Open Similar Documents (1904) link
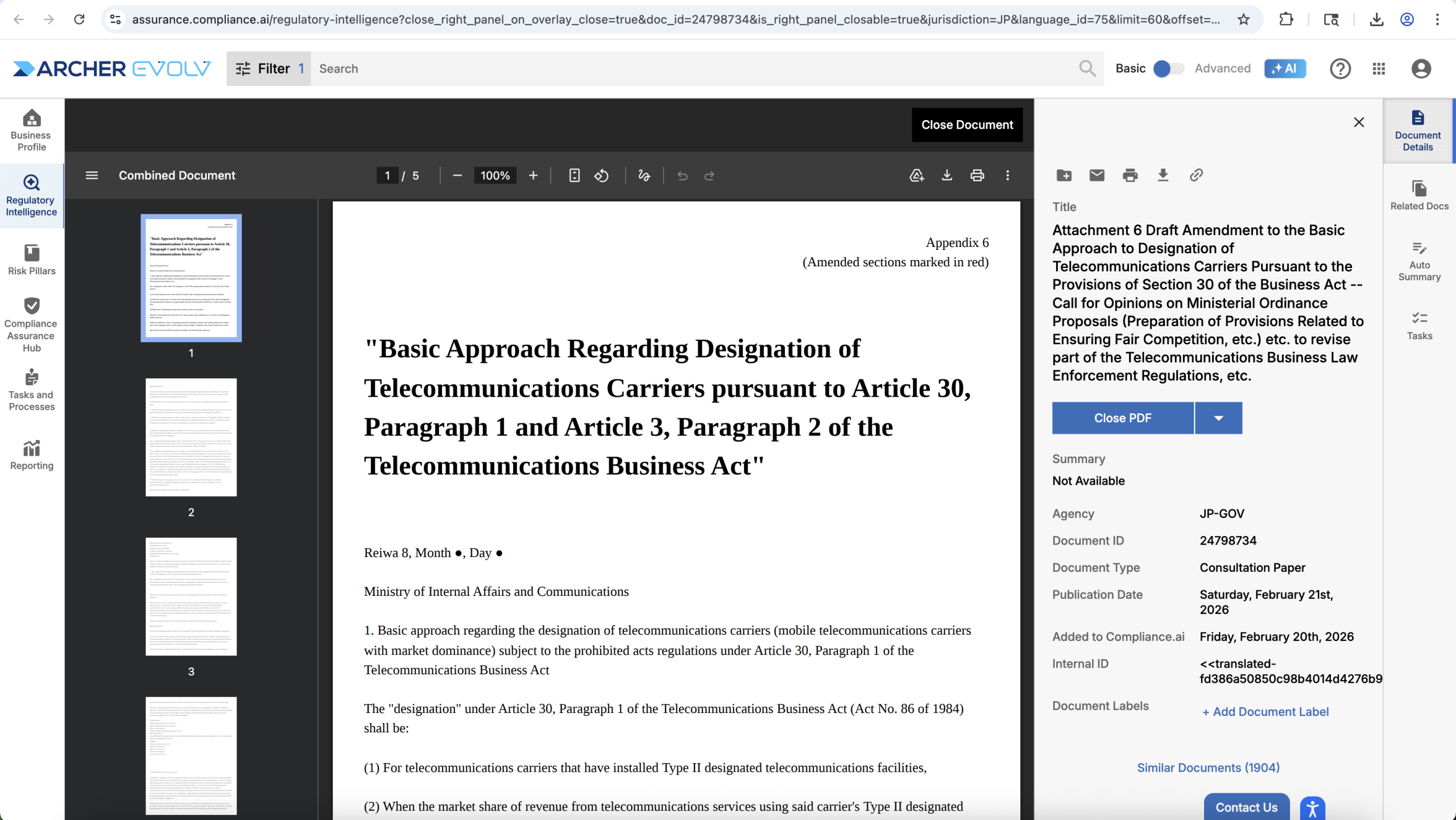The width and height of the screenshot is (1456, 820). coord(1208,768)
